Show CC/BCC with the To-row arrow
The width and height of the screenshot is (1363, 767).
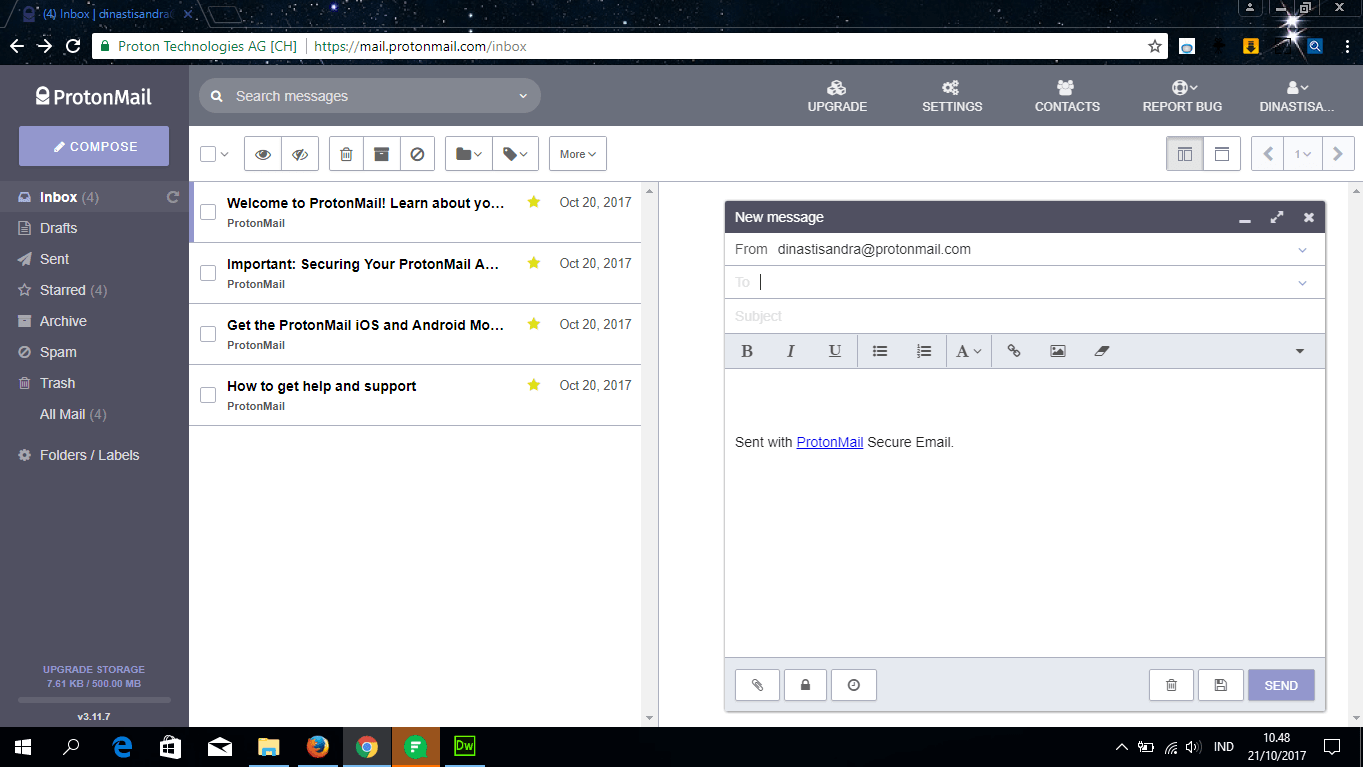coord(1302,283)
